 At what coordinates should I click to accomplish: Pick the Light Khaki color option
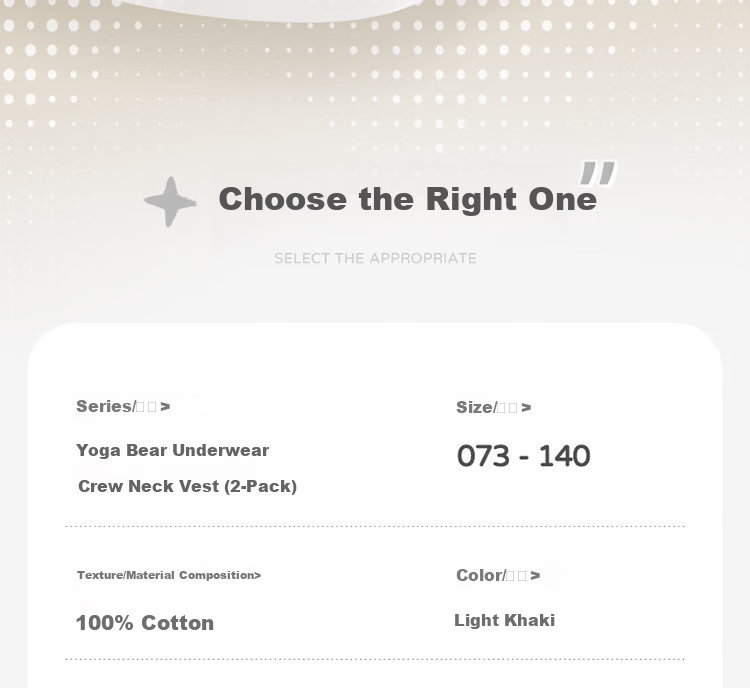click(x=505, y=620)
